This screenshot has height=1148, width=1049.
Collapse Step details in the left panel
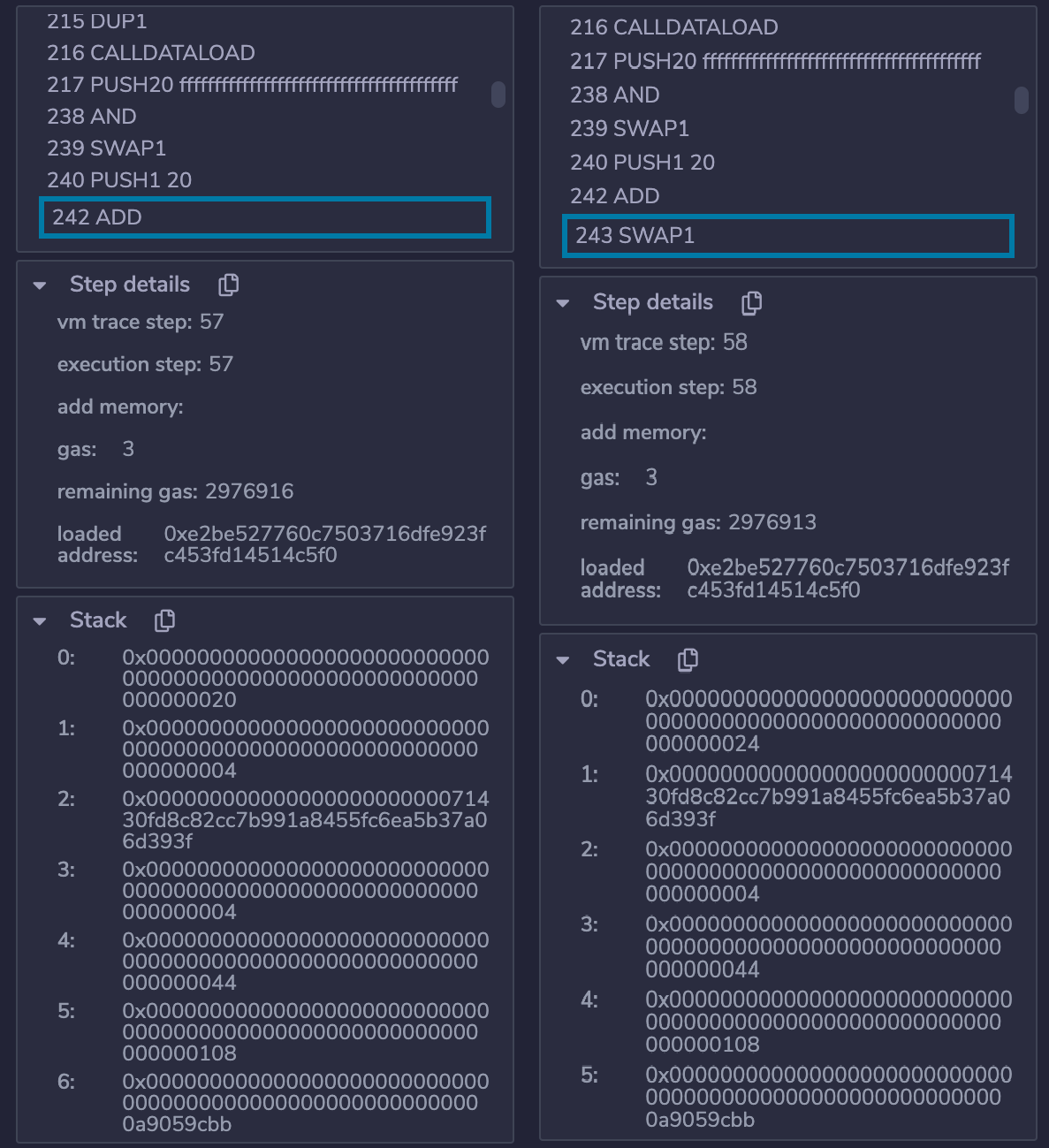pos(40,285)
